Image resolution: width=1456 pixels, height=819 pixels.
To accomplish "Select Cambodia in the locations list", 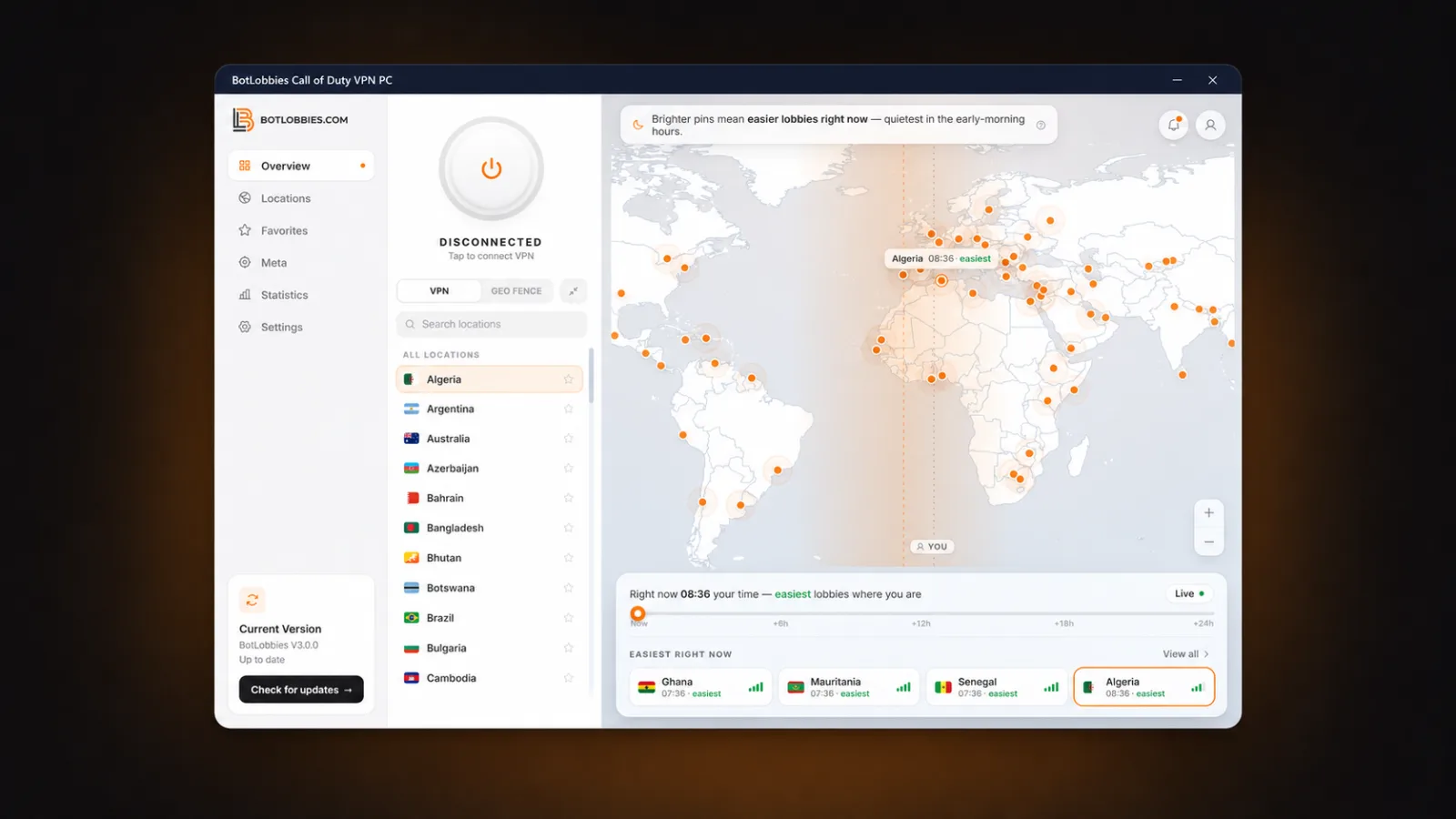I will click(490, 678).
